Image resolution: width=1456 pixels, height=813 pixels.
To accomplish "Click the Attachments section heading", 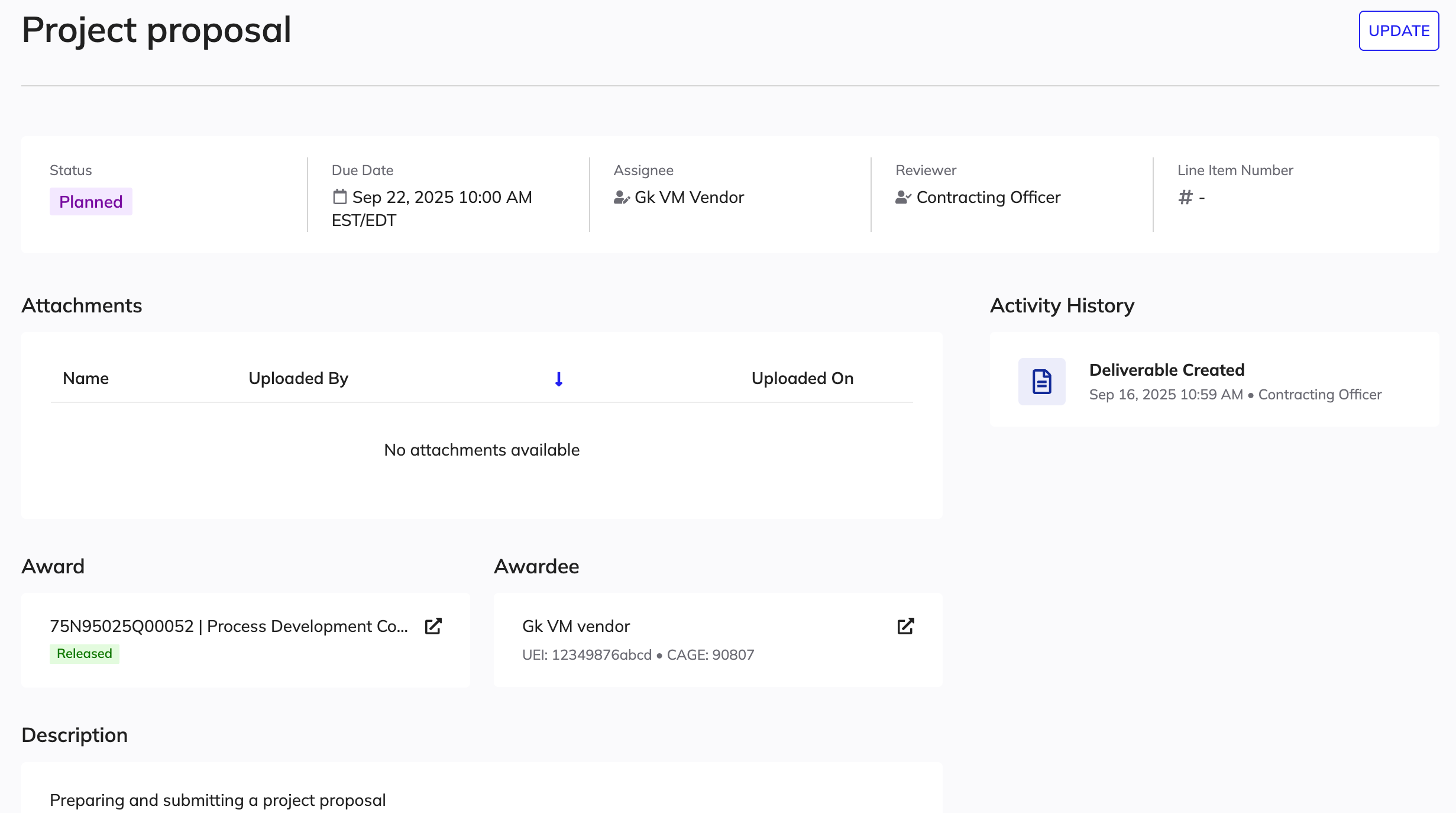I will (x=82, y=305).
